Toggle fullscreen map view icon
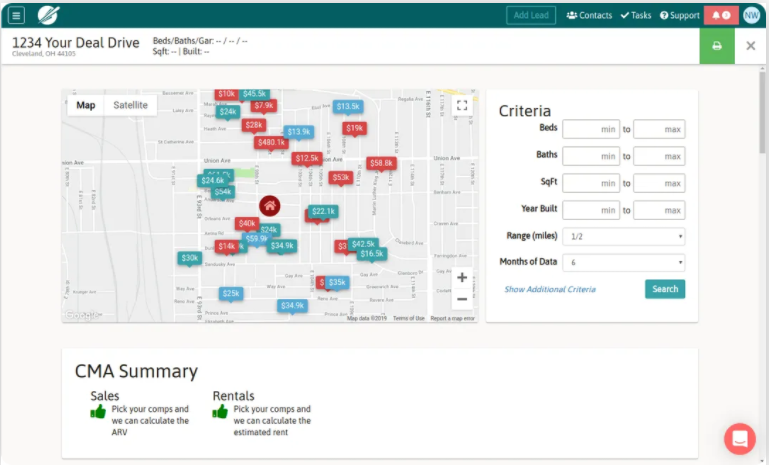769x465 pixels. [x=461, y=105]
